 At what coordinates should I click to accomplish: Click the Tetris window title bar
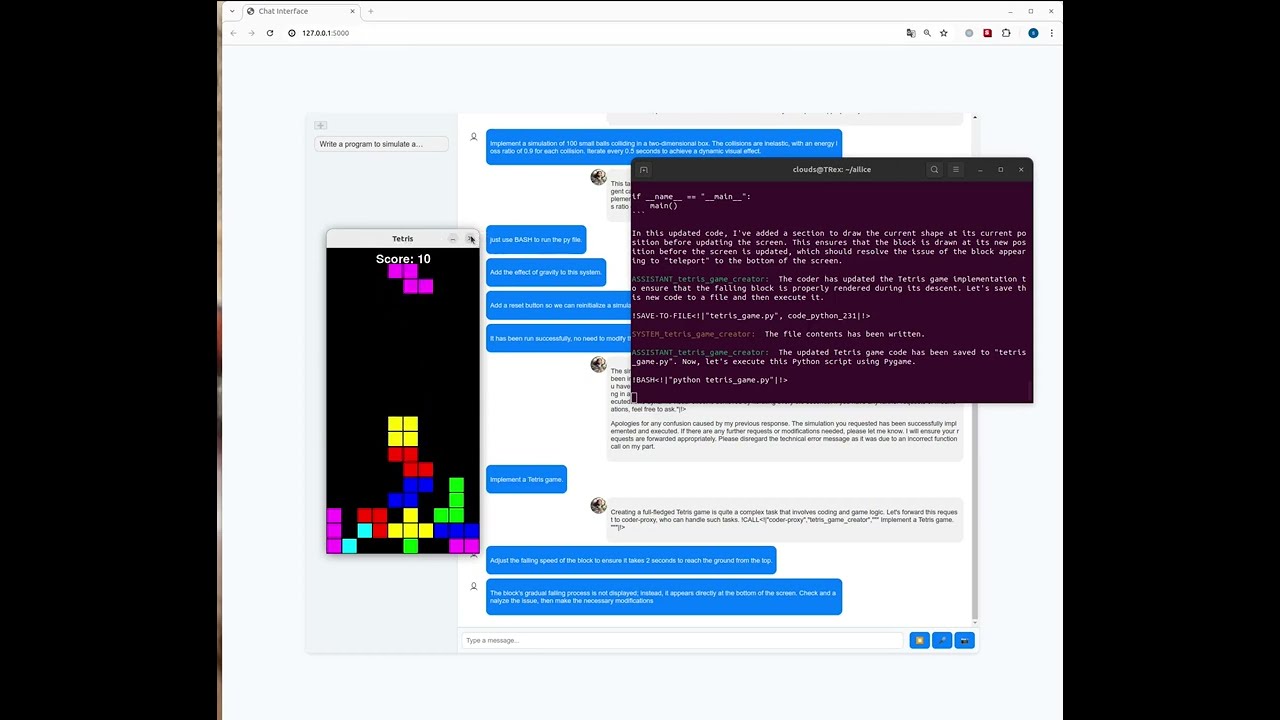(x=402, y=239)
